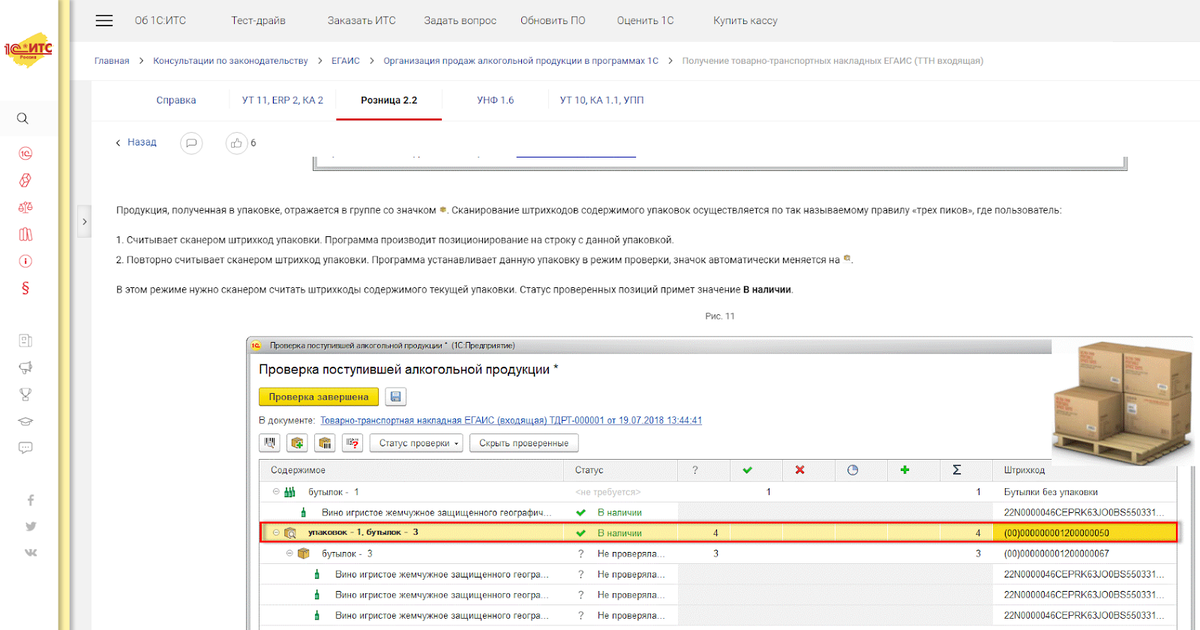The image size is (1200, 630).
Task: Click the Назад back link
Action: click(x=136, y=143)
